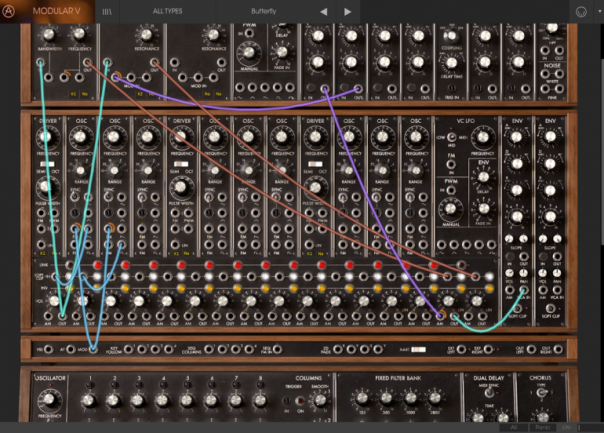Viewport: 604px width, 433px height.
Task: Open the K1 selector under the BANDWIDTH filter
Action: (74, 94)
